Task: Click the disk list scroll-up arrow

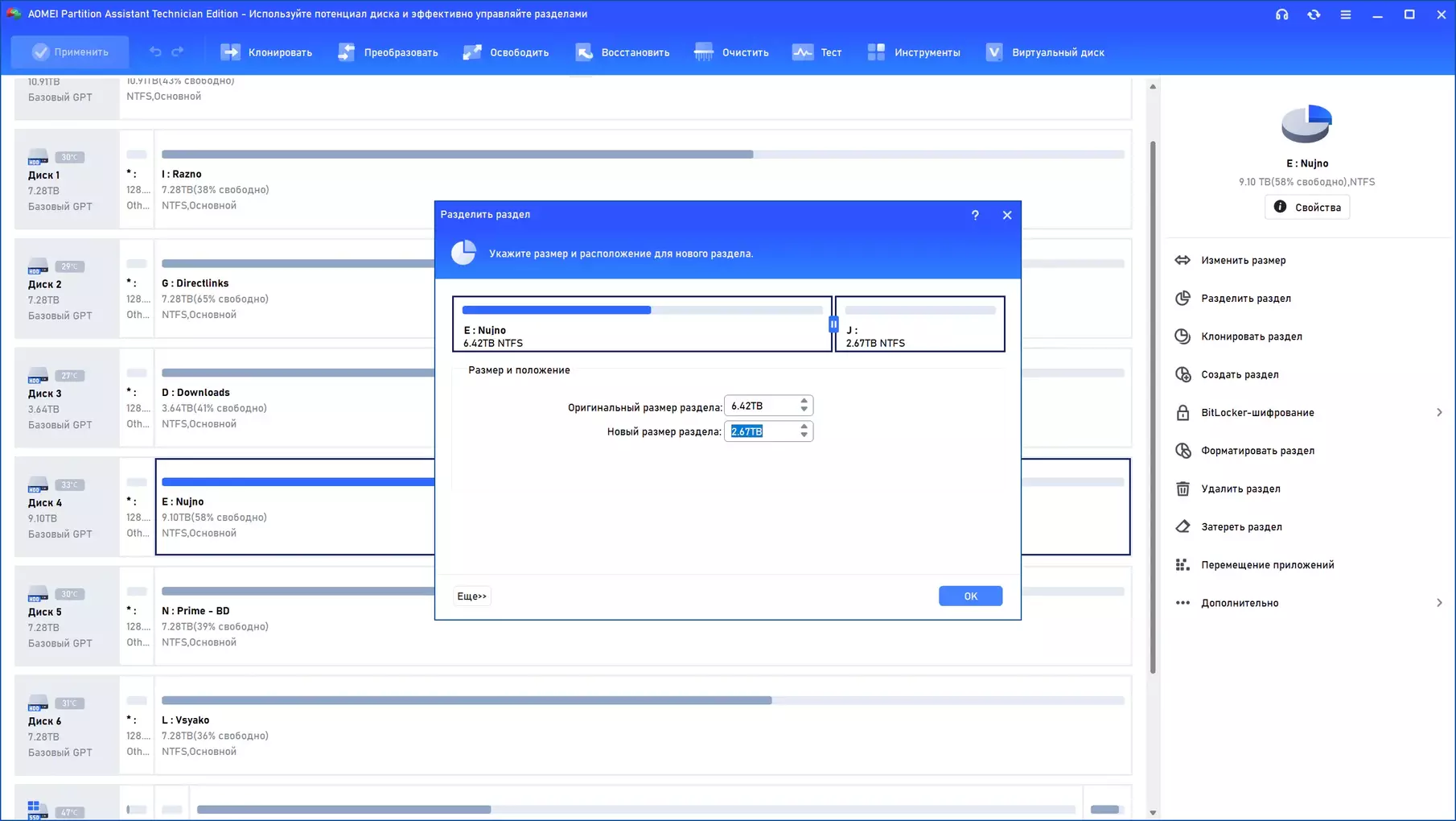Action: 1153,86
